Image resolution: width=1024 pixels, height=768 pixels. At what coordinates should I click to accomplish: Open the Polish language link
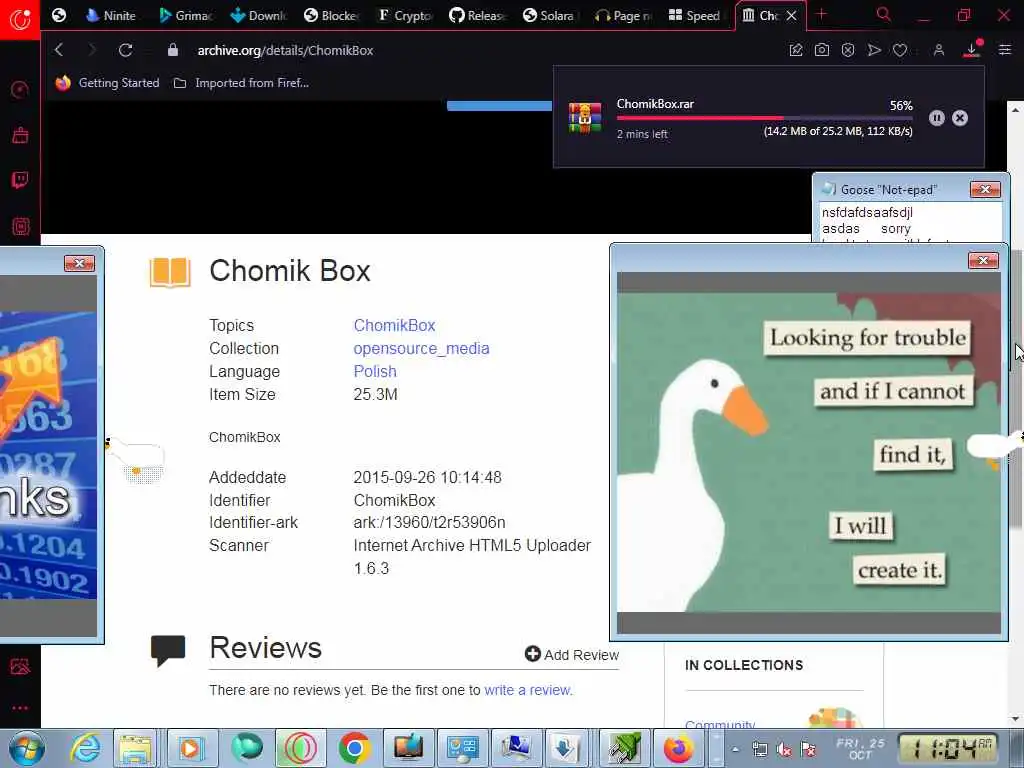click(x=375, y=371)
